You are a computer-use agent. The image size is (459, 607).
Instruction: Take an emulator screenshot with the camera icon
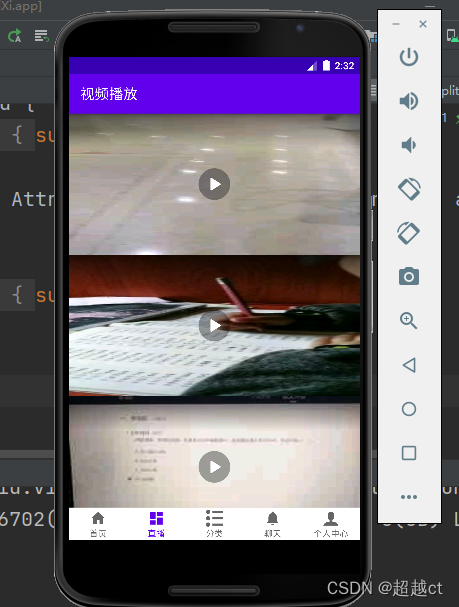tap(409, 276)
